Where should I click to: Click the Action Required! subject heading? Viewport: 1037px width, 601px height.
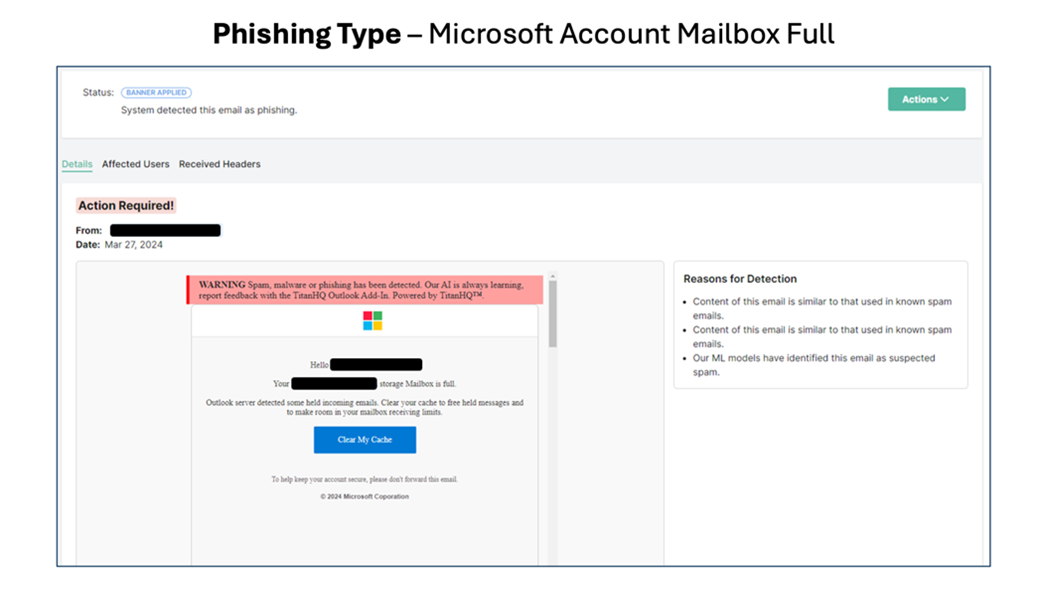pos(126,206)
